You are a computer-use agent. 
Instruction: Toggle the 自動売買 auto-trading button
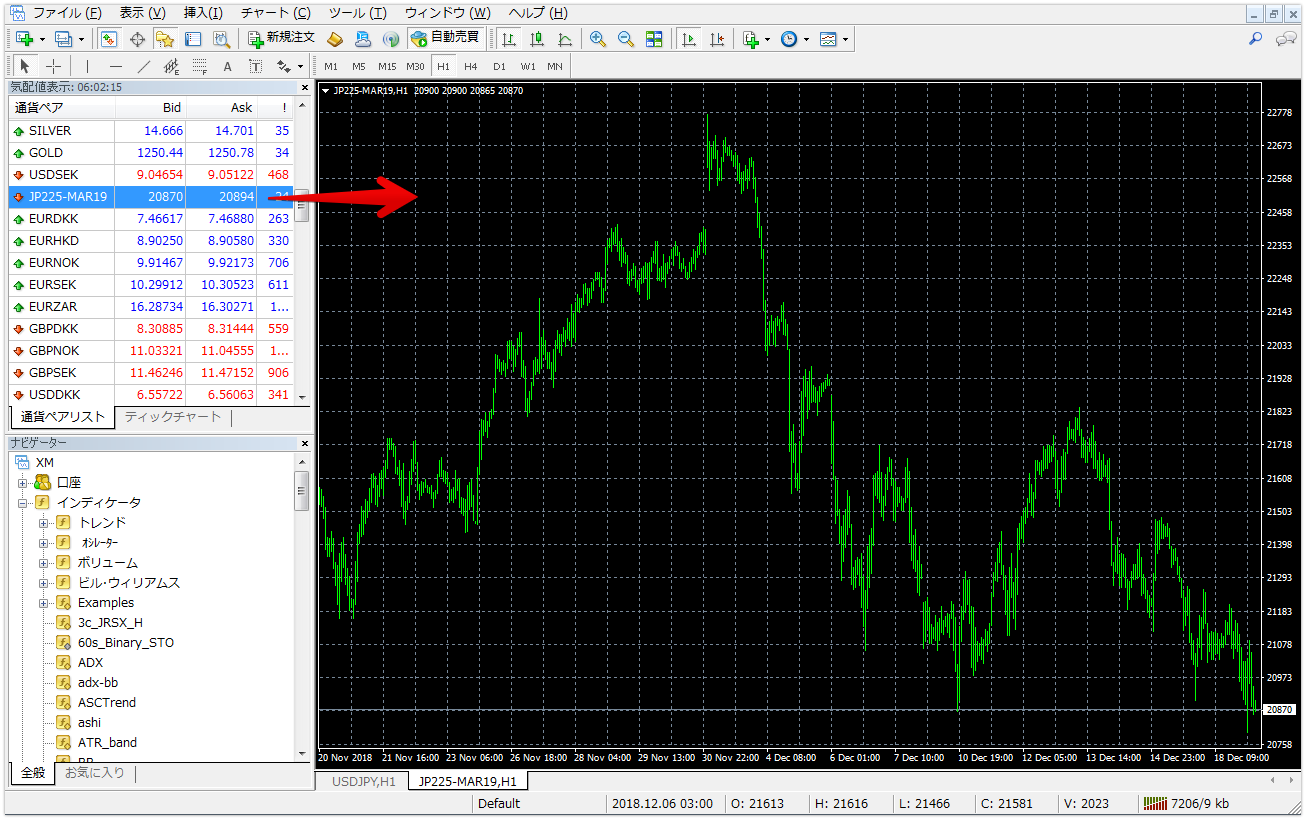click(445, 38)
